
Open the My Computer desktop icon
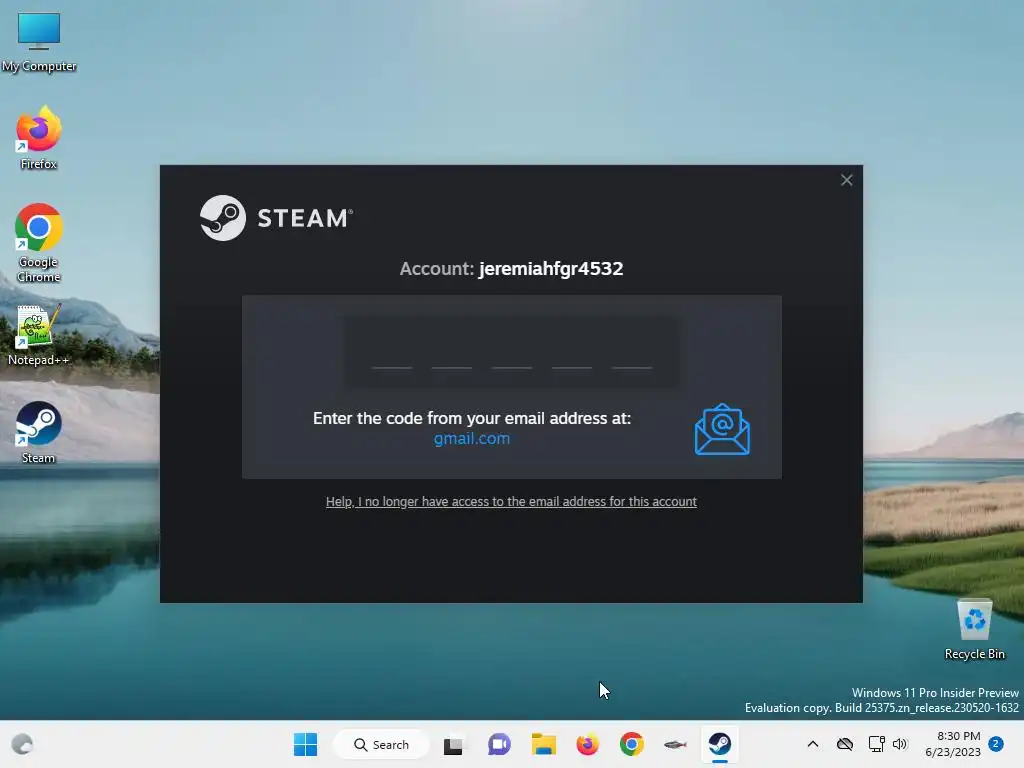[39, 42]
